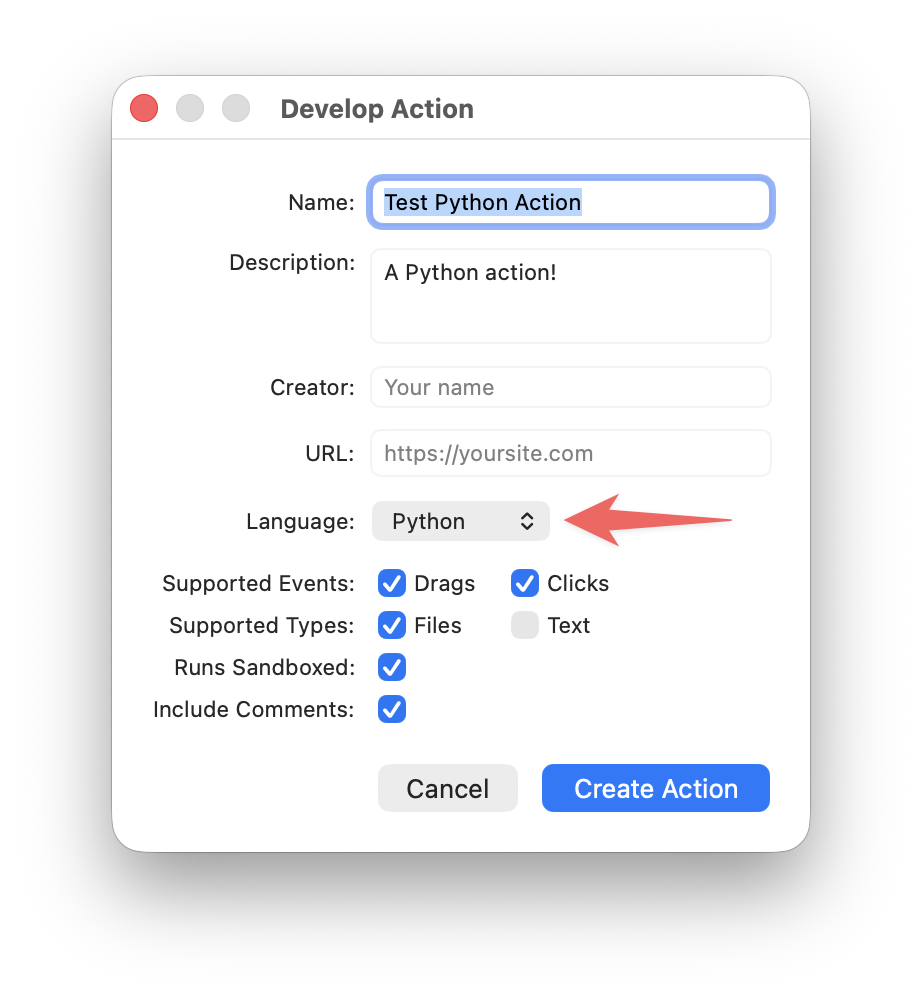Disable the Files supported type checkbox

(x=392, y=625)
